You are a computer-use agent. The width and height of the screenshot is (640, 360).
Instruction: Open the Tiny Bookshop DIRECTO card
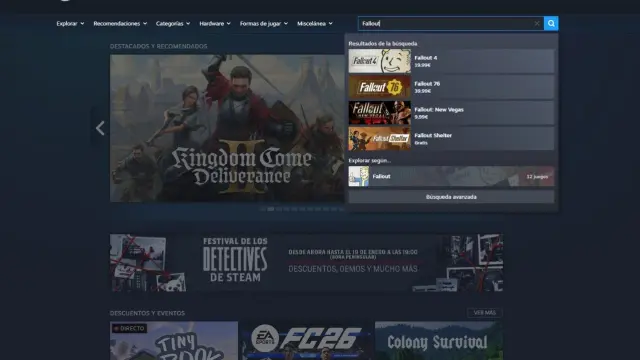pos(174,341)
